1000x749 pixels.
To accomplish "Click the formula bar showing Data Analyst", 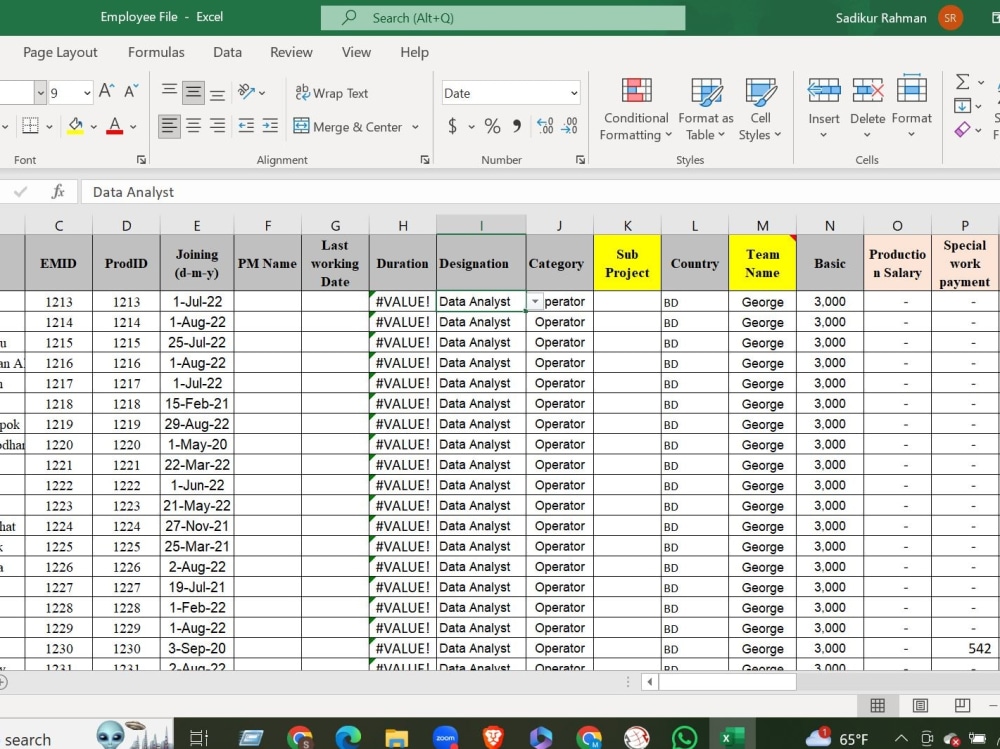I will pos(540,192).
